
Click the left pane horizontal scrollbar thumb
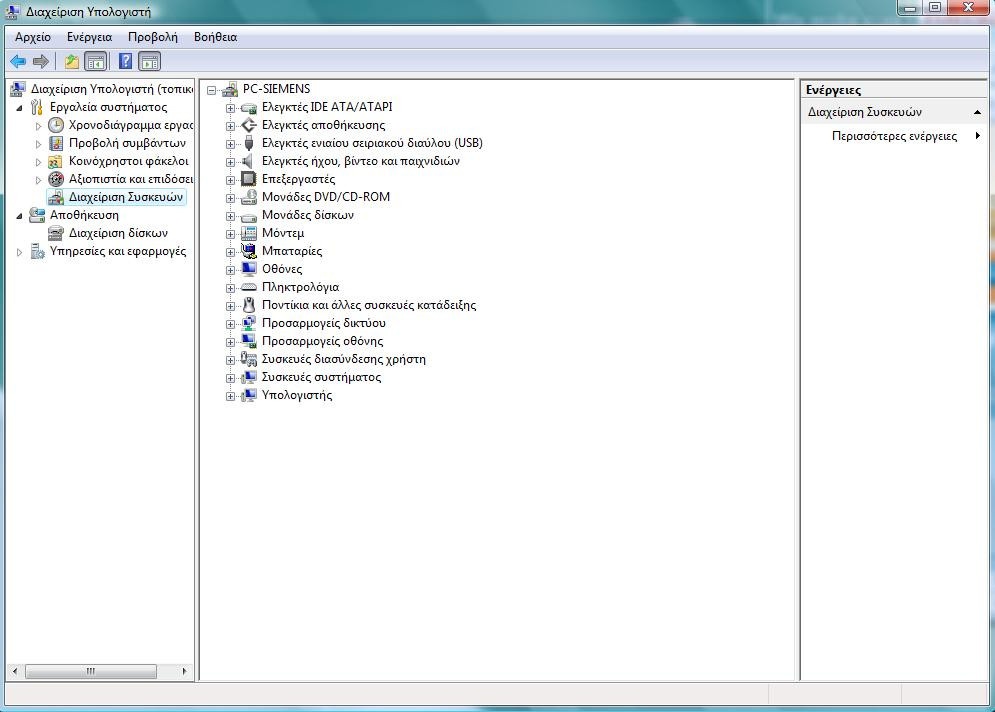[90, 671]
